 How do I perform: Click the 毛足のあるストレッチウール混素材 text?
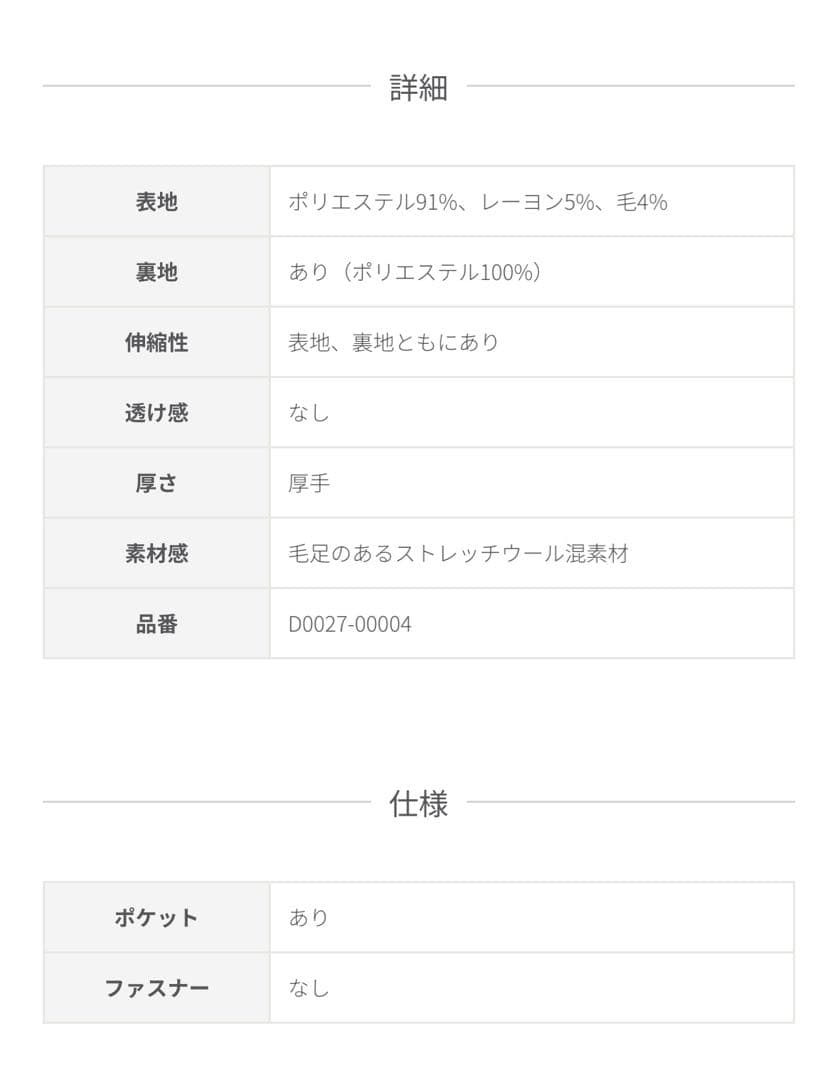458,554
